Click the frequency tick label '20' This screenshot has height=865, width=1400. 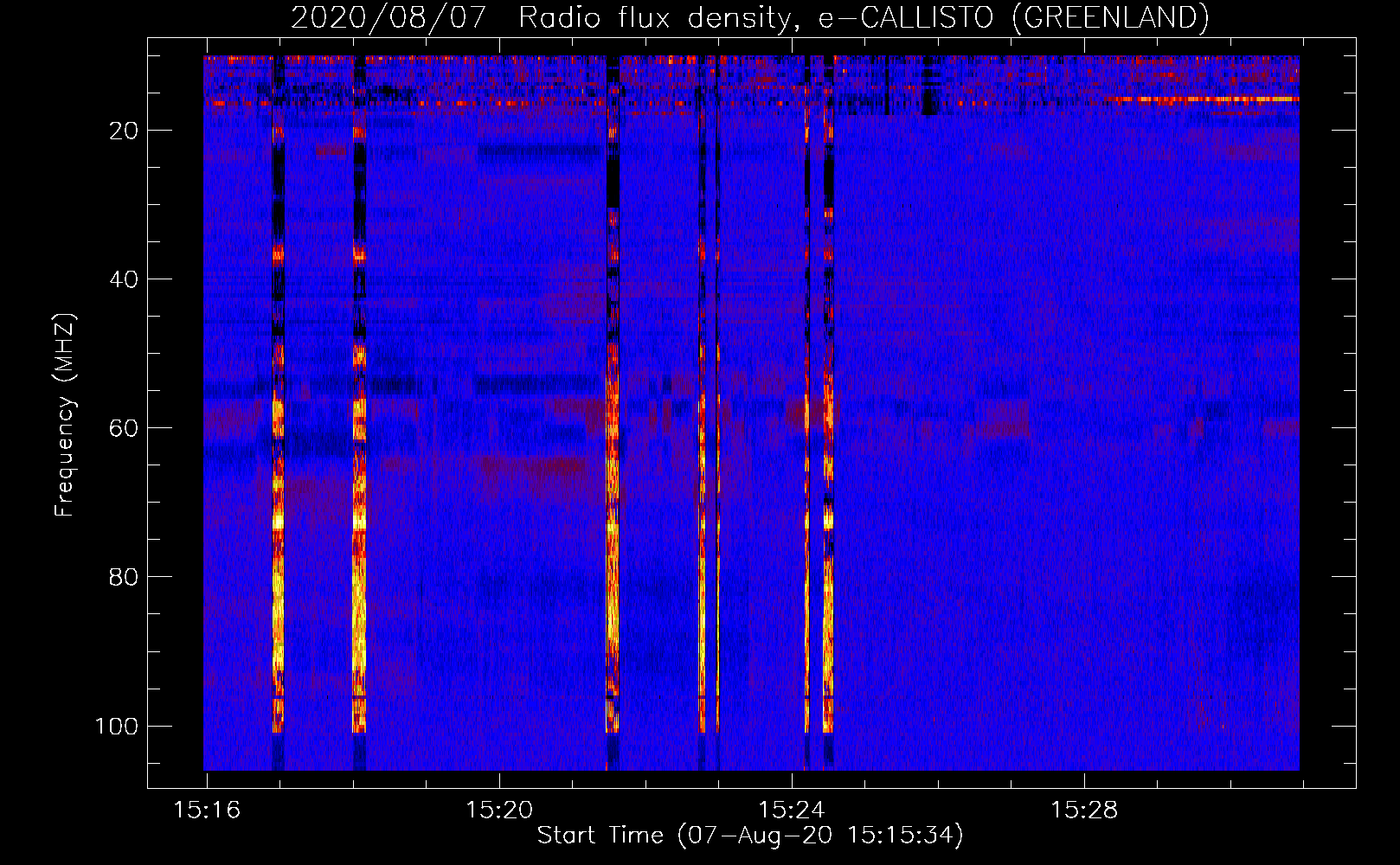click(124, 131)
